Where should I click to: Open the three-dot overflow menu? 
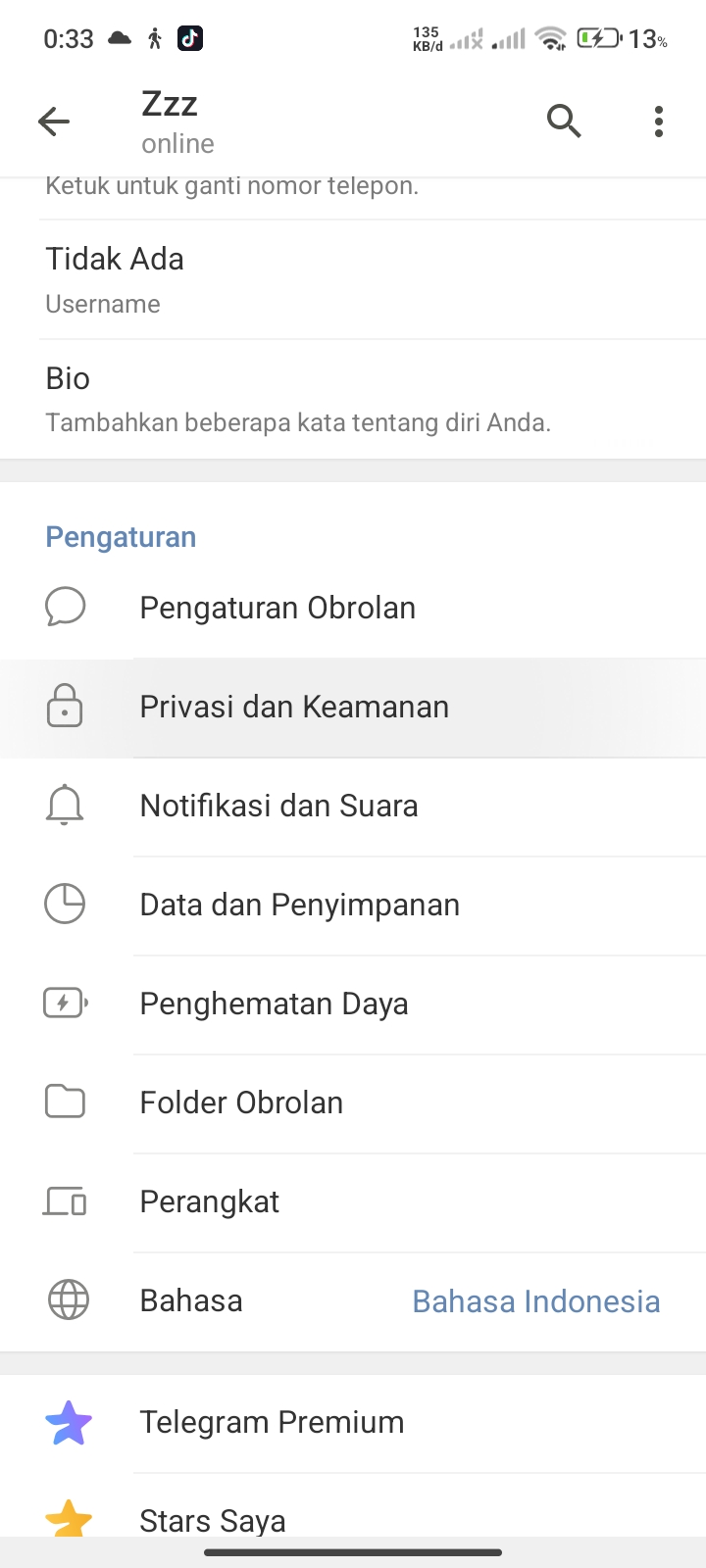(x=659, y=122)
